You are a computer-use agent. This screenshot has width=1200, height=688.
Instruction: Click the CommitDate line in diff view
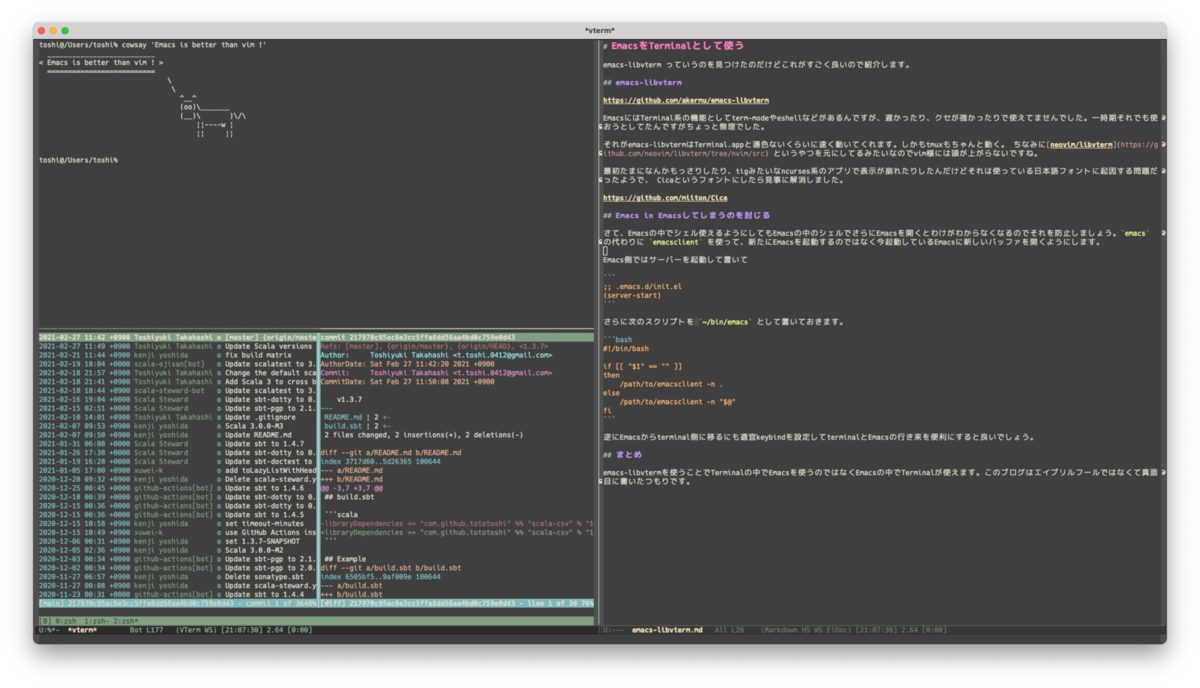tap(407, 382)
